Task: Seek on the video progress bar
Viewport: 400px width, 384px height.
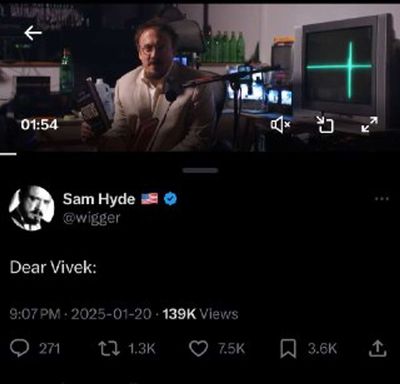Action: pyautogui.click(x=200, y=154)
